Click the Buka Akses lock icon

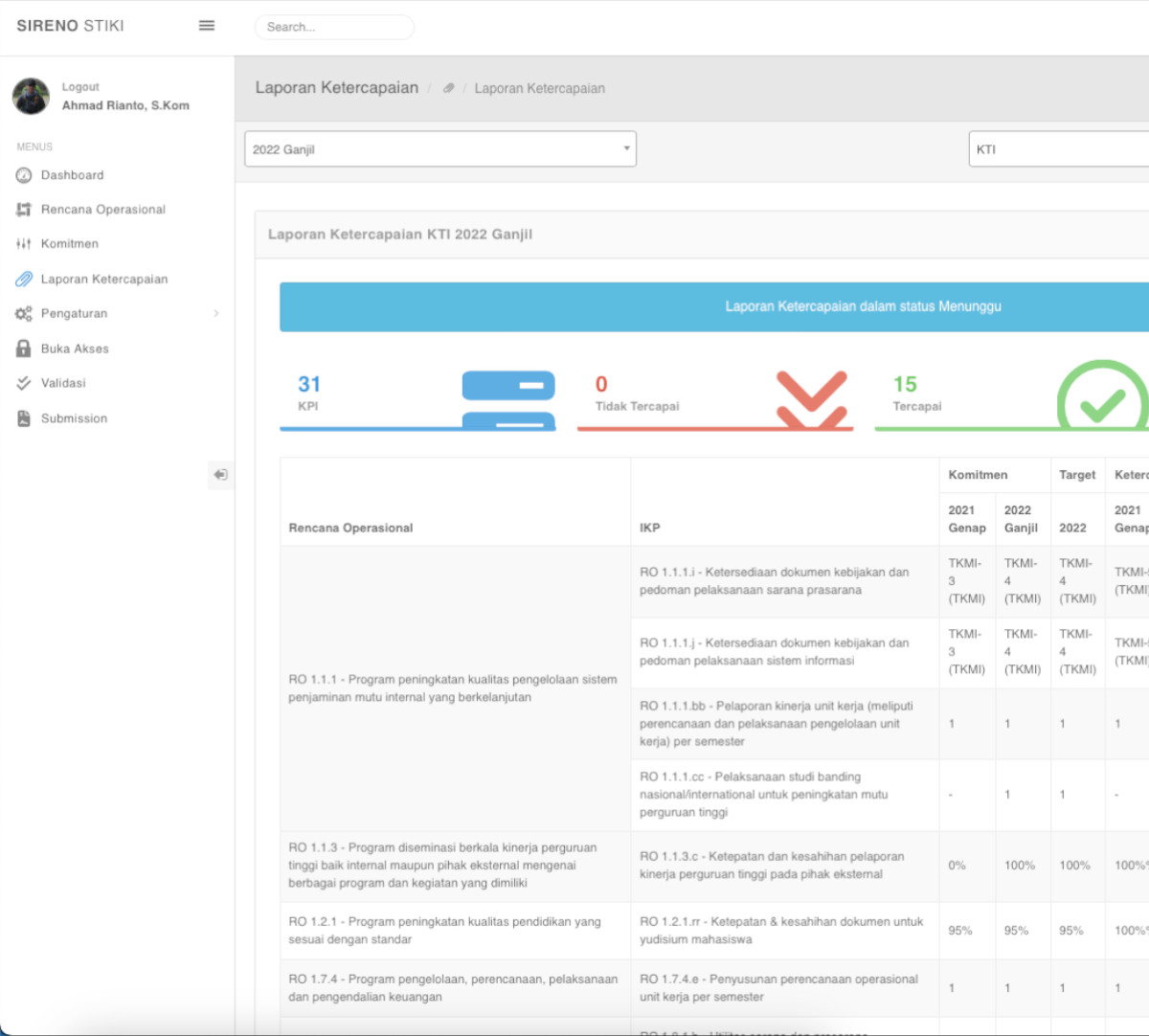click(24, 349)
